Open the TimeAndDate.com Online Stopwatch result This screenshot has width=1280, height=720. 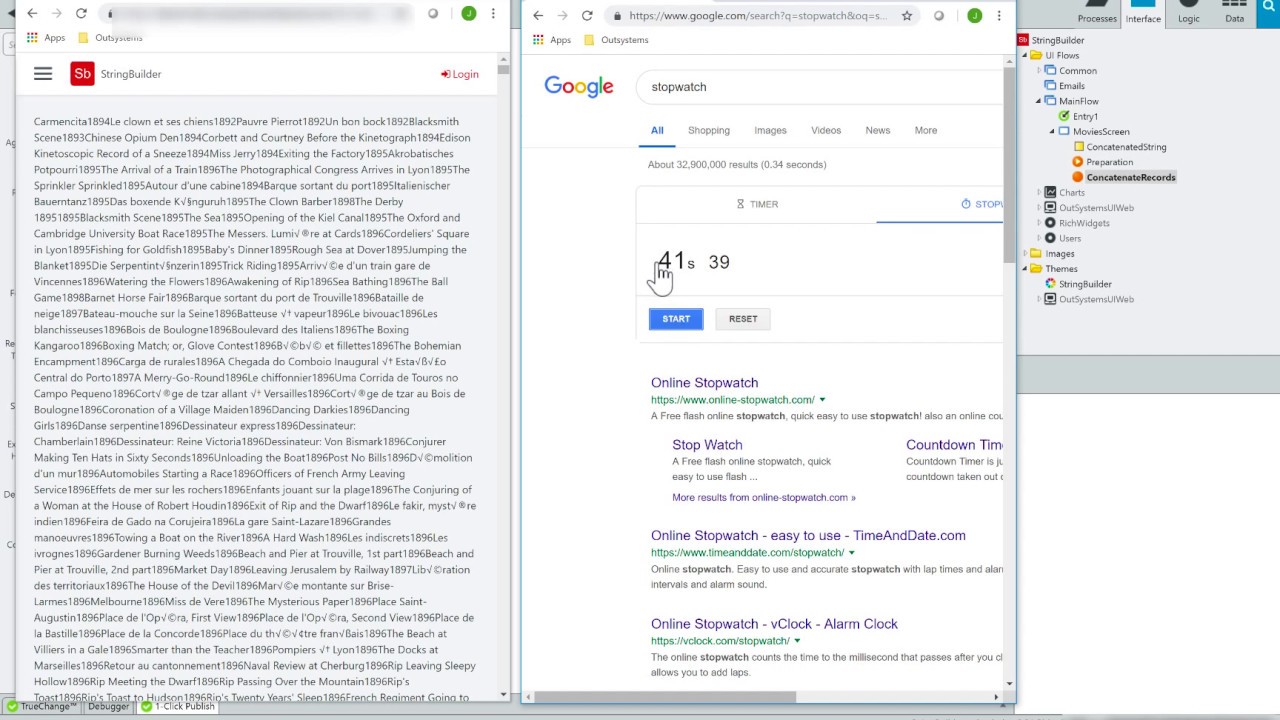(x=808, y=536)
